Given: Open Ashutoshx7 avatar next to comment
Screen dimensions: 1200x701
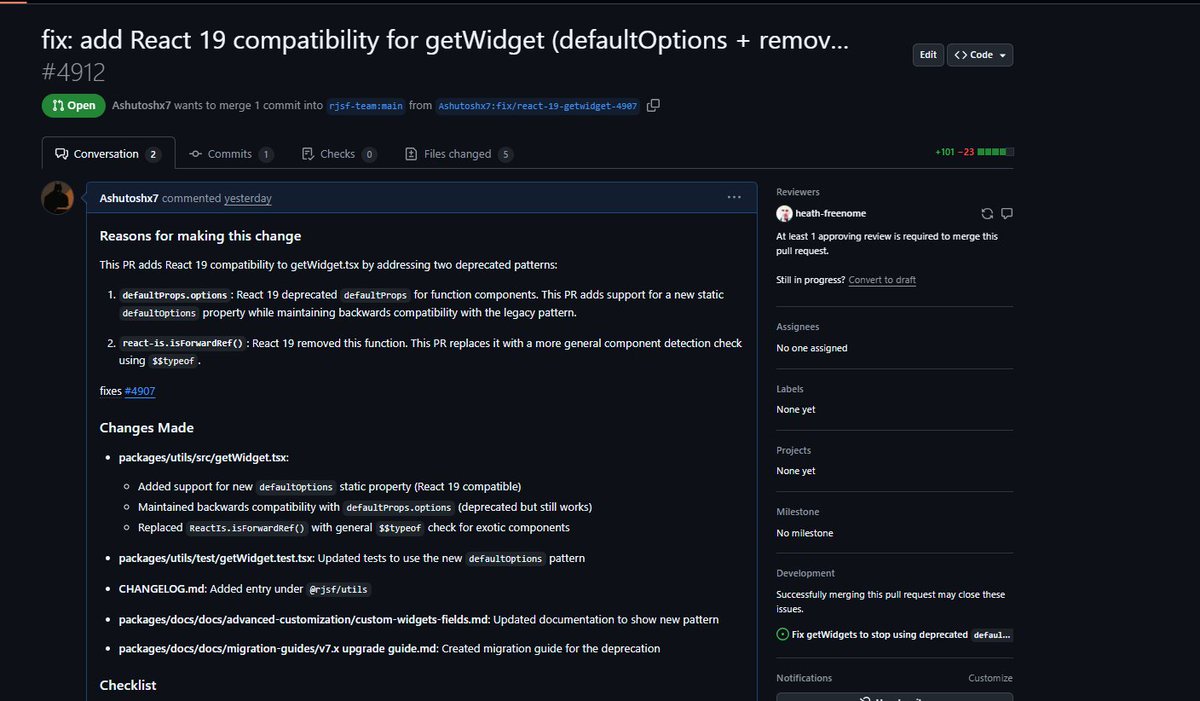Looking at the screenshot, I should [57, 198].
